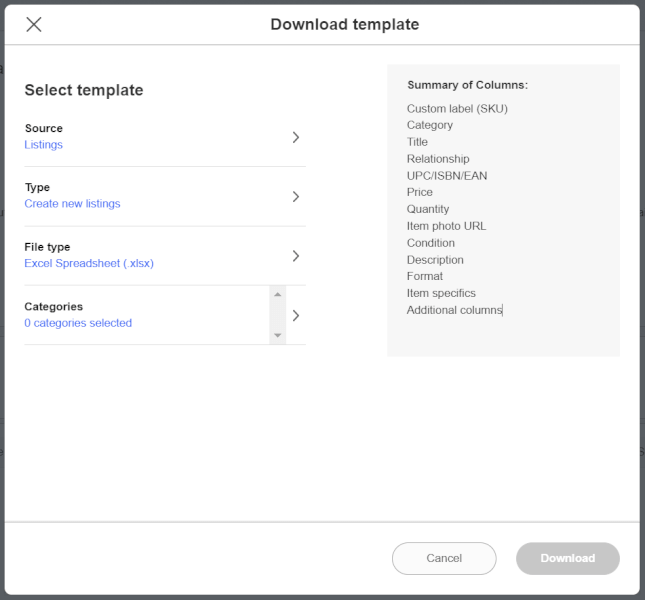The image size is (645, 600).
Task: Select the Source row label
Action: [x=44, y=128]
